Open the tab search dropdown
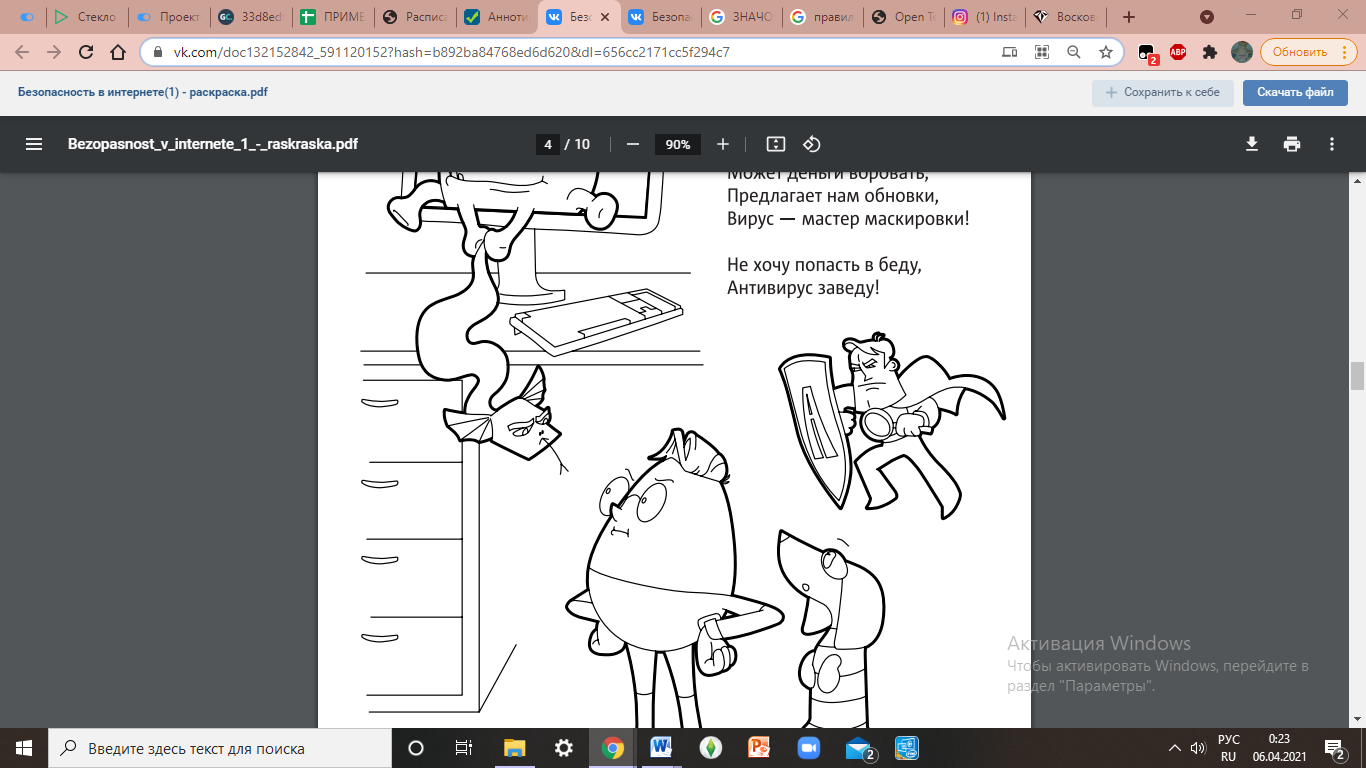Viewport: 1366px width, 768px height. pyautogui.click(x=1207, y=17)
